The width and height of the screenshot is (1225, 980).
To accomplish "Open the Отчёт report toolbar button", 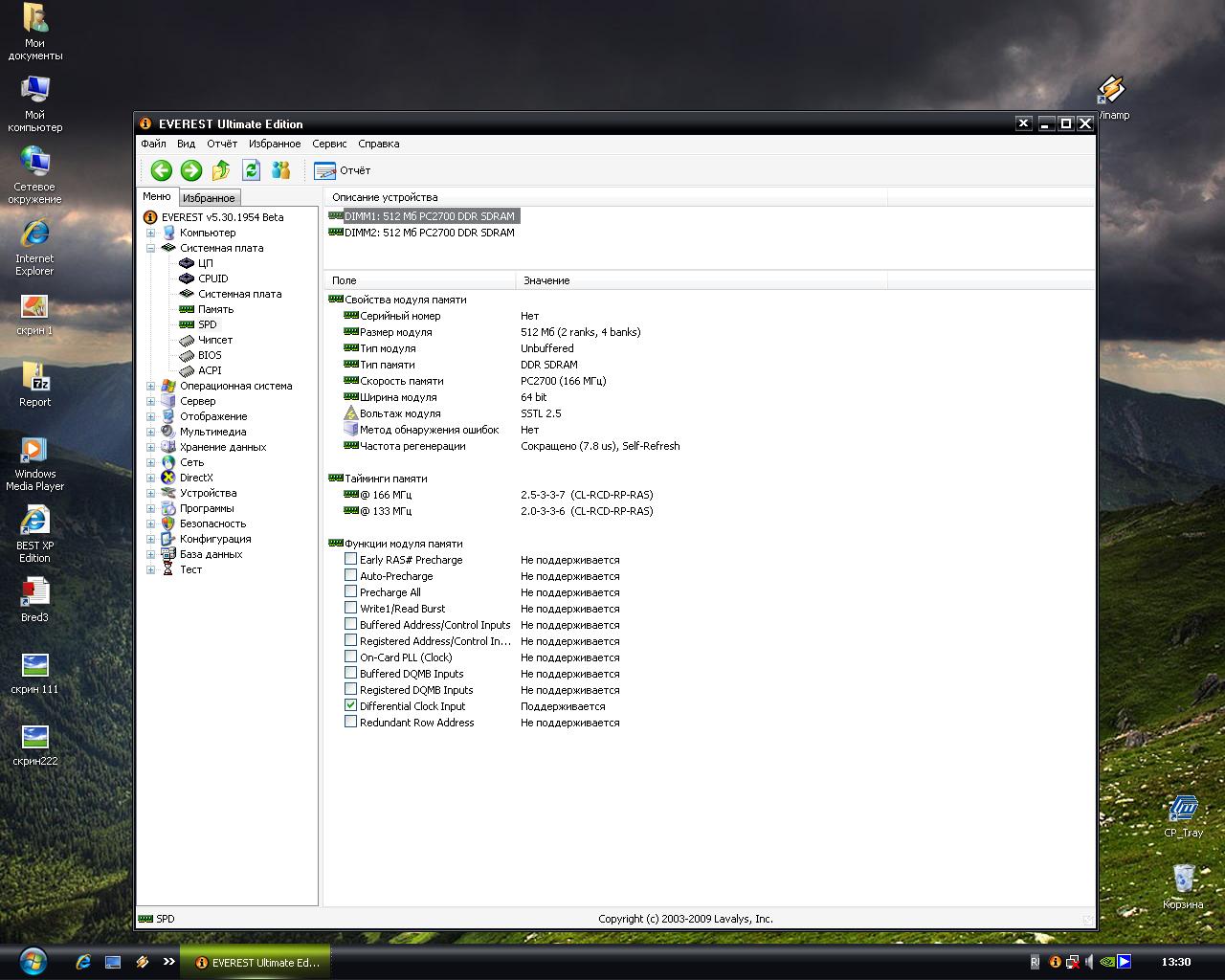I will [x=343, y=170].
